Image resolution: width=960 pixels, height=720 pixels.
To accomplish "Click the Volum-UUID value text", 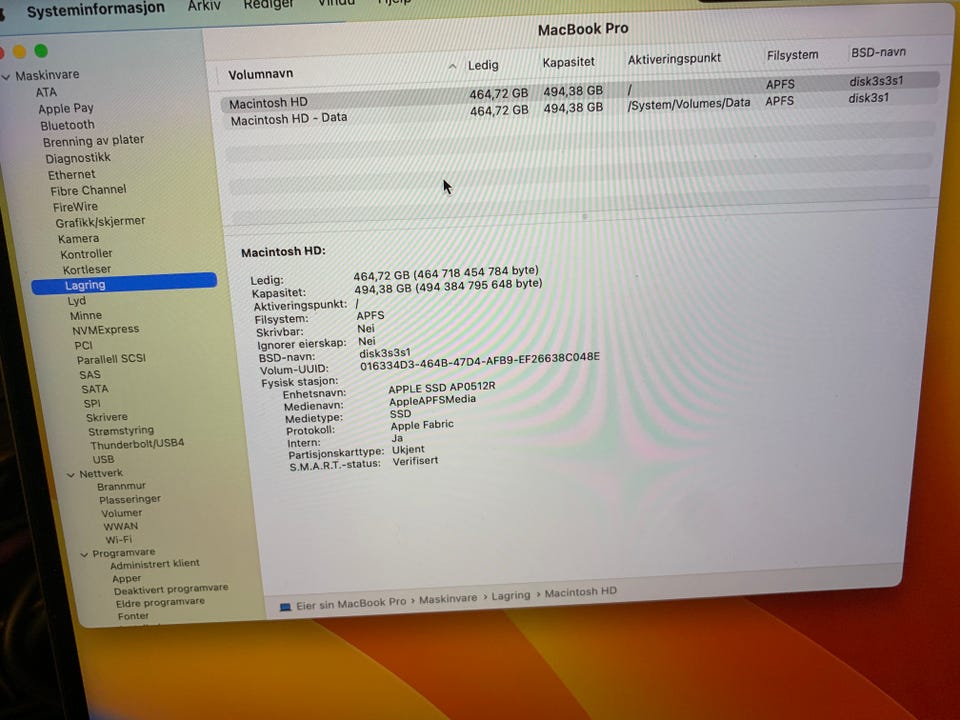I will click(479, 362).
